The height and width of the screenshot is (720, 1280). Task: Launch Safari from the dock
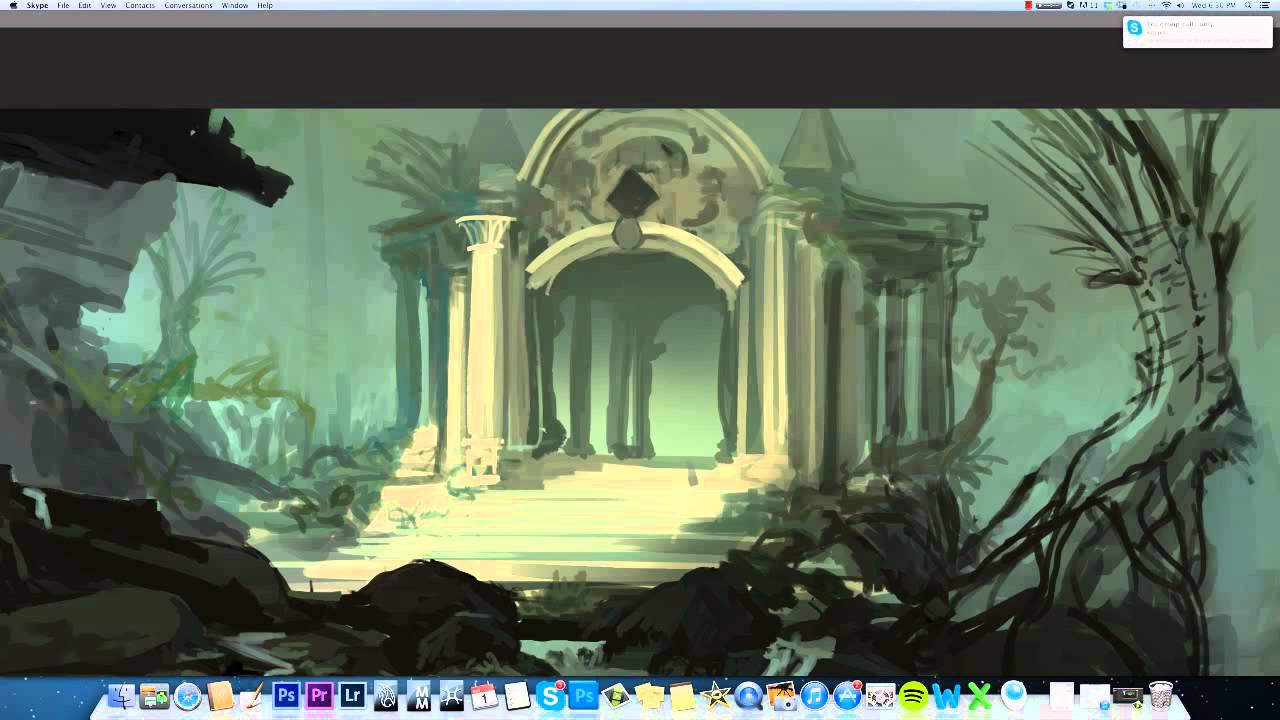coord(187,695)
